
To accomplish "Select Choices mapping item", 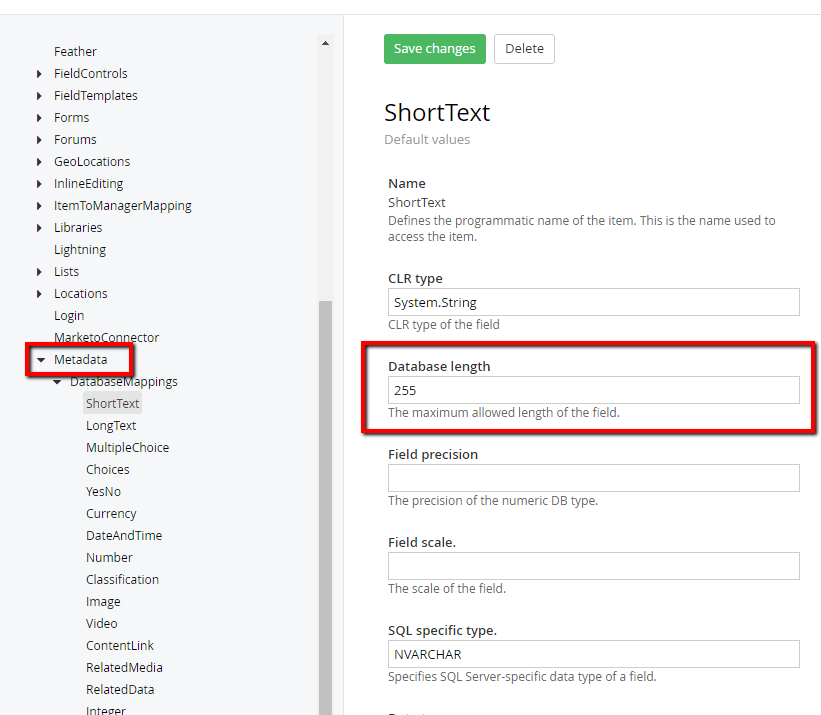I will coord(107,469).
